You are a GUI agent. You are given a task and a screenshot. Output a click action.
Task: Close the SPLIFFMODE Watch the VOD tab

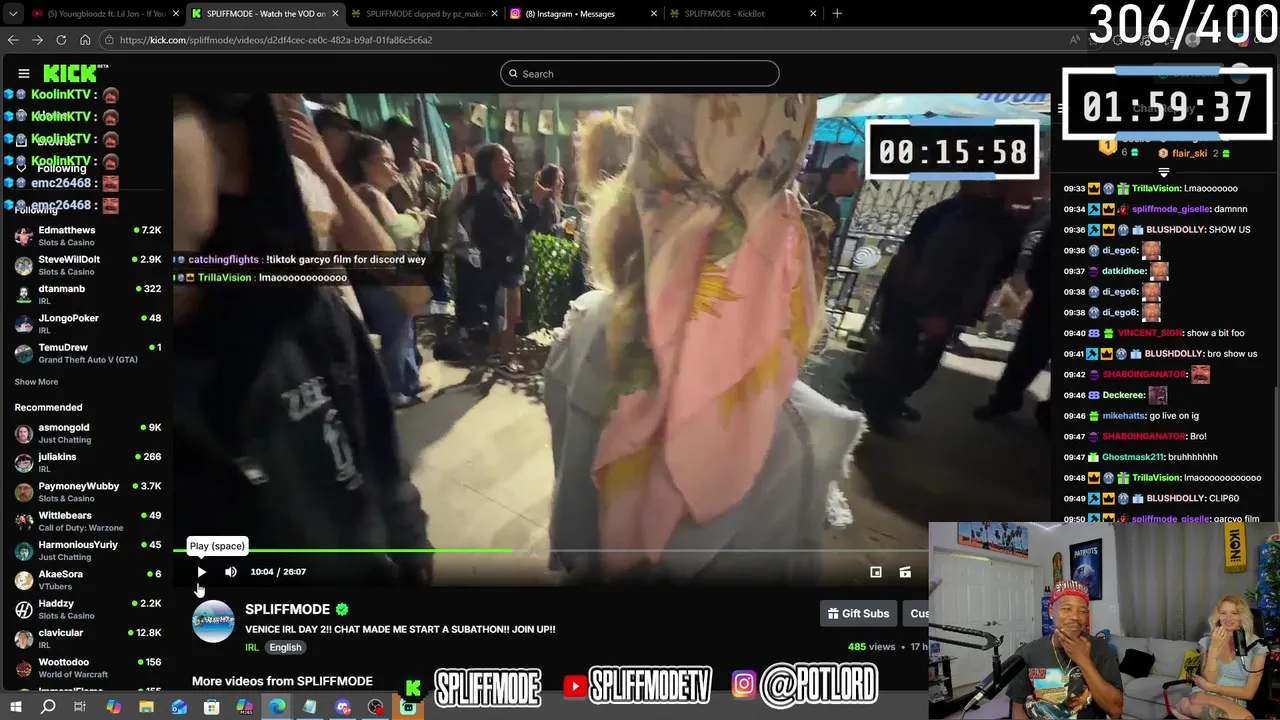(x=335, y=14)
